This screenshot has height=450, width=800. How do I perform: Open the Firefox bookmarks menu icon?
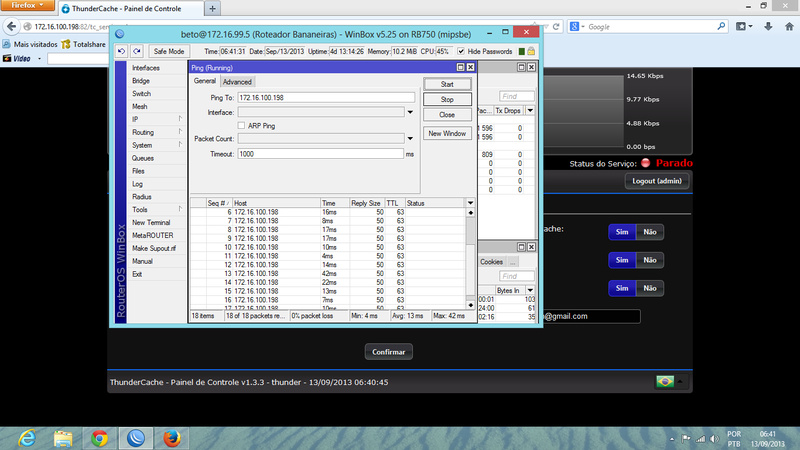(743, 26)
